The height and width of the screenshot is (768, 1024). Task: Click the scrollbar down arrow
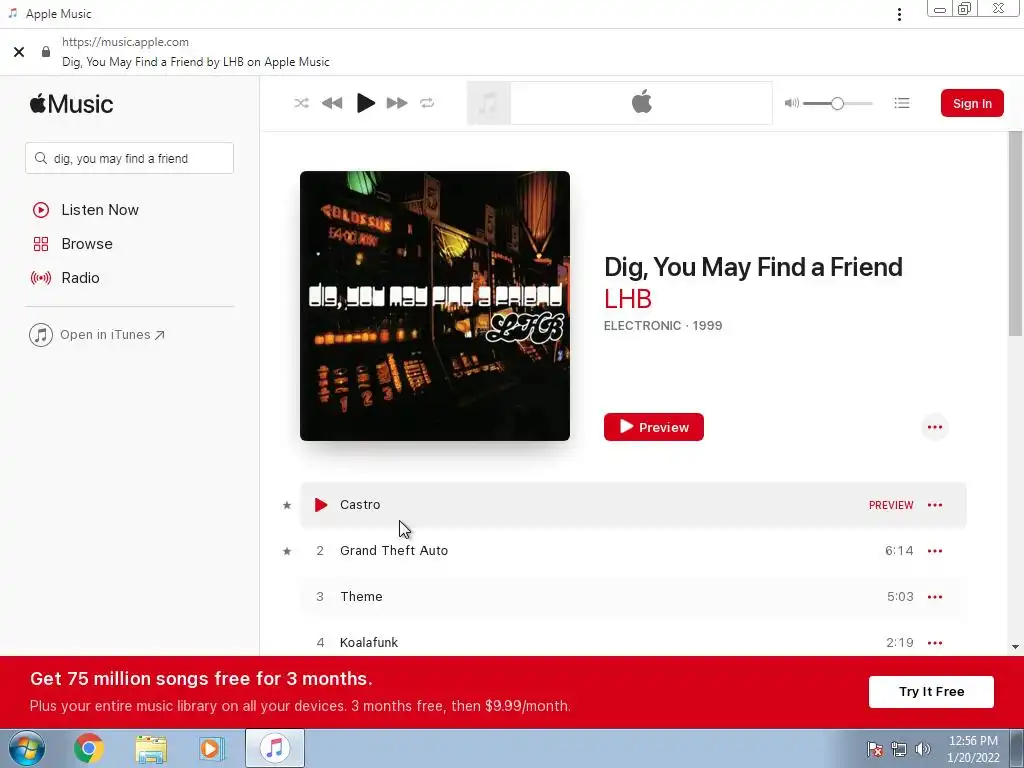pos(1015,647)
